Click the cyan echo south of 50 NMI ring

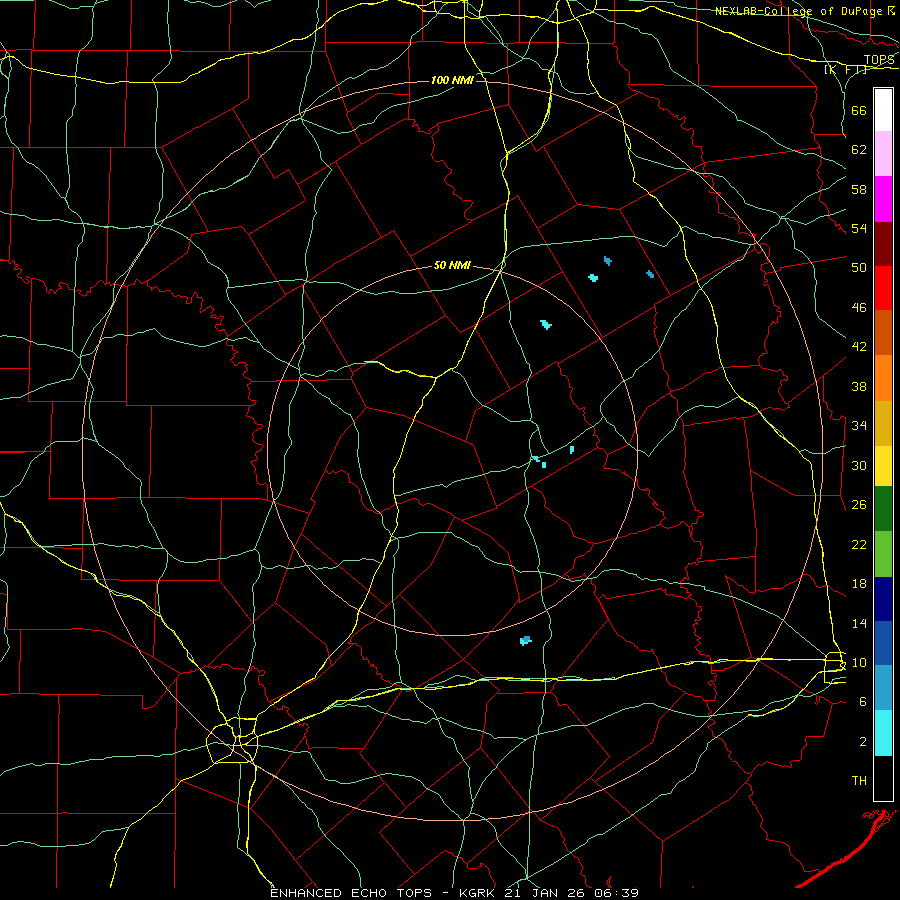click(x=525, y=641)
